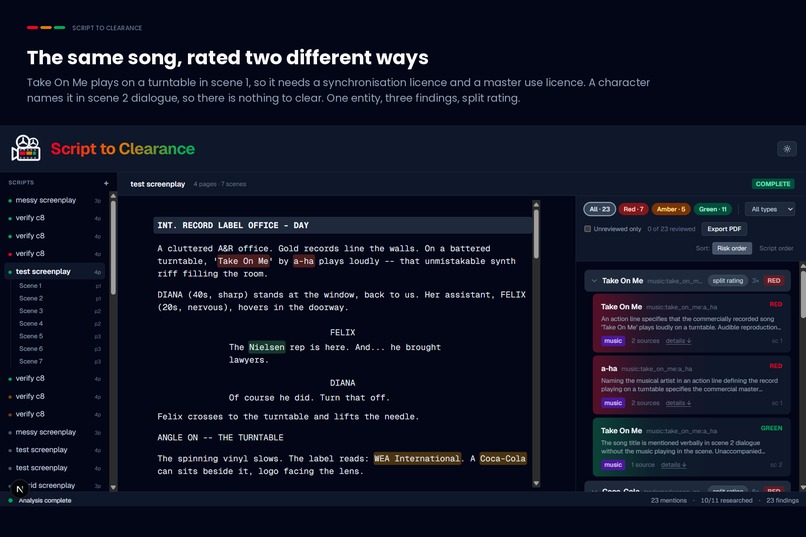Select Scene 2 in script tree
806x537 pixels.
[31, 298]
